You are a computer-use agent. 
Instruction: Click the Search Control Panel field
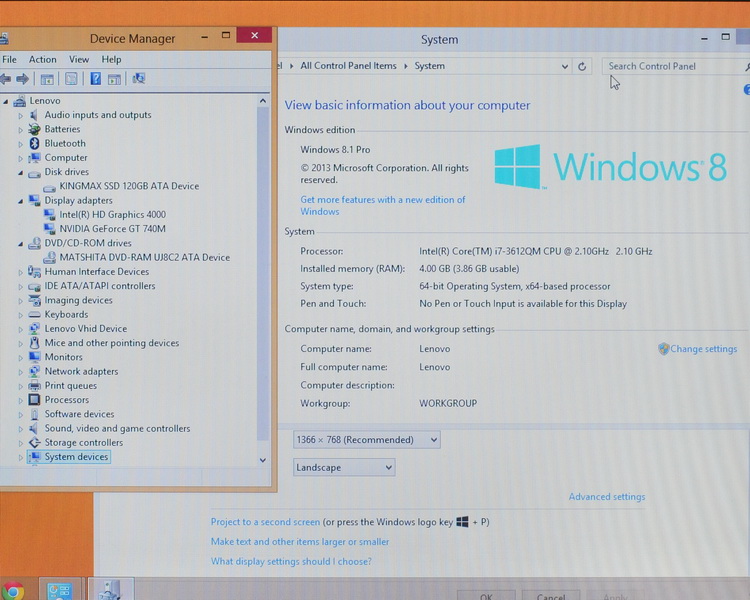tap(673, 67)
